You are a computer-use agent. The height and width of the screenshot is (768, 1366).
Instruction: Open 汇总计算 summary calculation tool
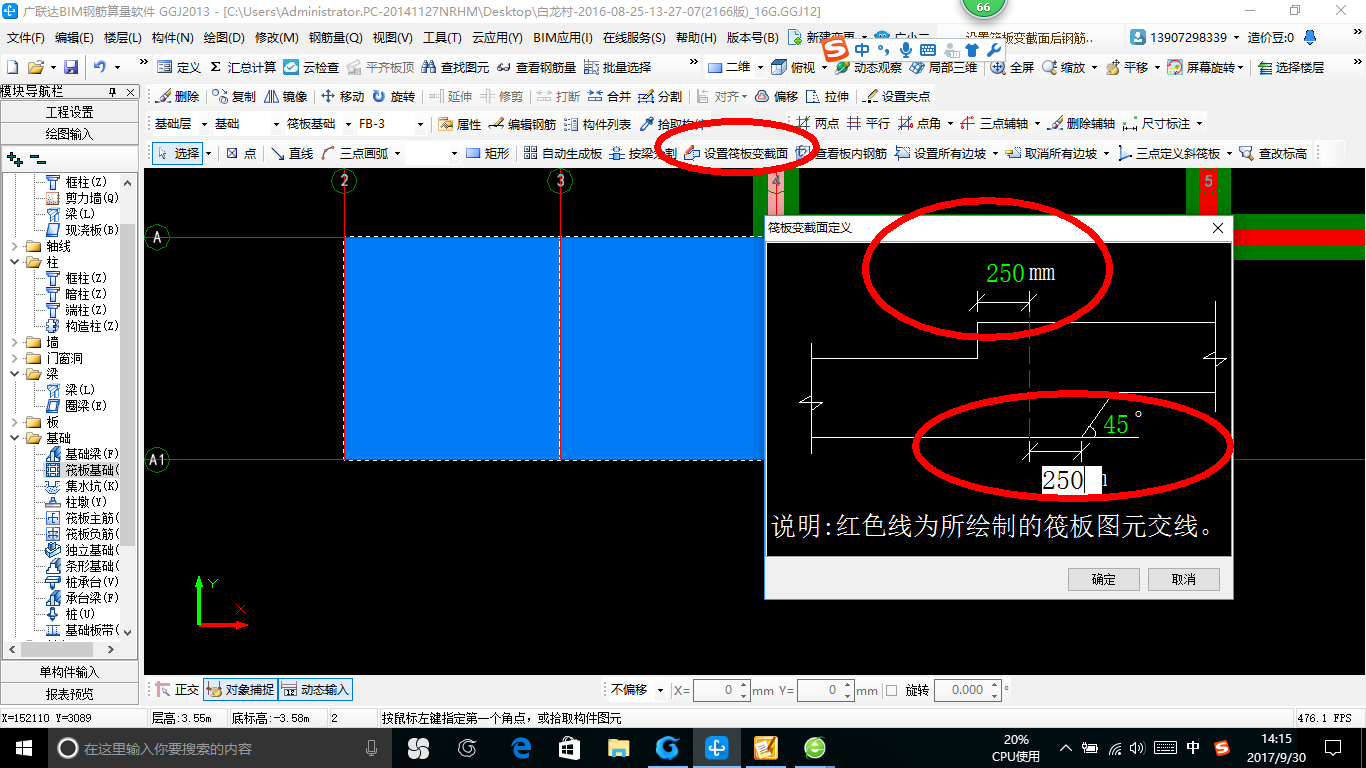(x=242, y=67)
